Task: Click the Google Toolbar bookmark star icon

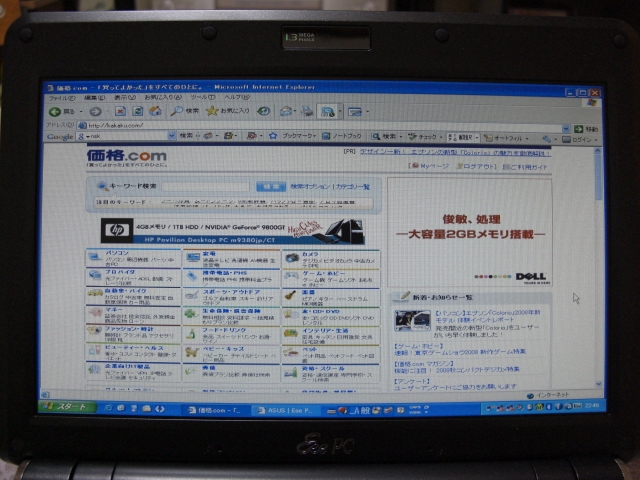Action: coord(273,136)
